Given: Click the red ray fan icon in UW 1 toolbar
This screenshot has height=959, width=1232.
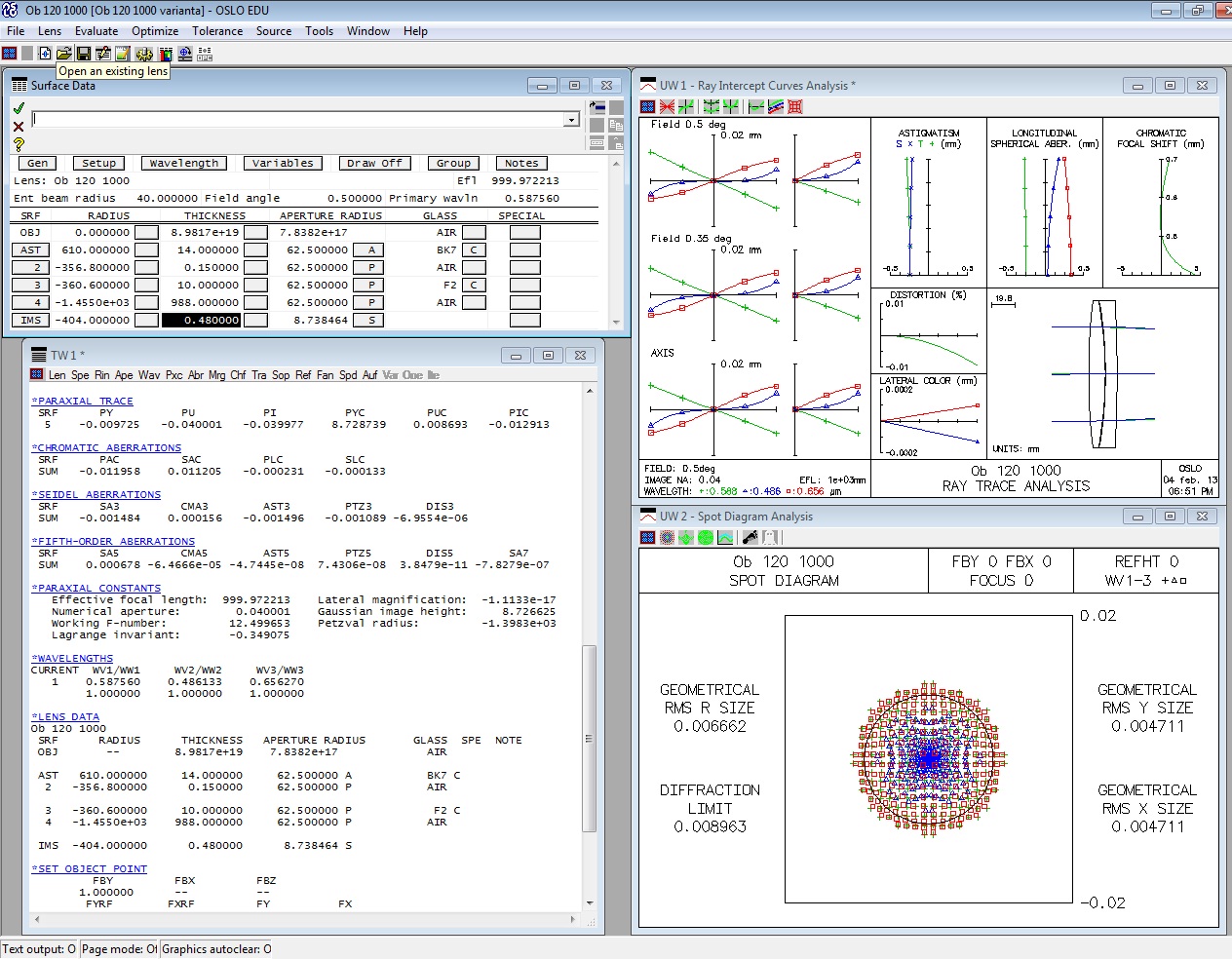Looking at the screenshot, I should tap(667, 106).
